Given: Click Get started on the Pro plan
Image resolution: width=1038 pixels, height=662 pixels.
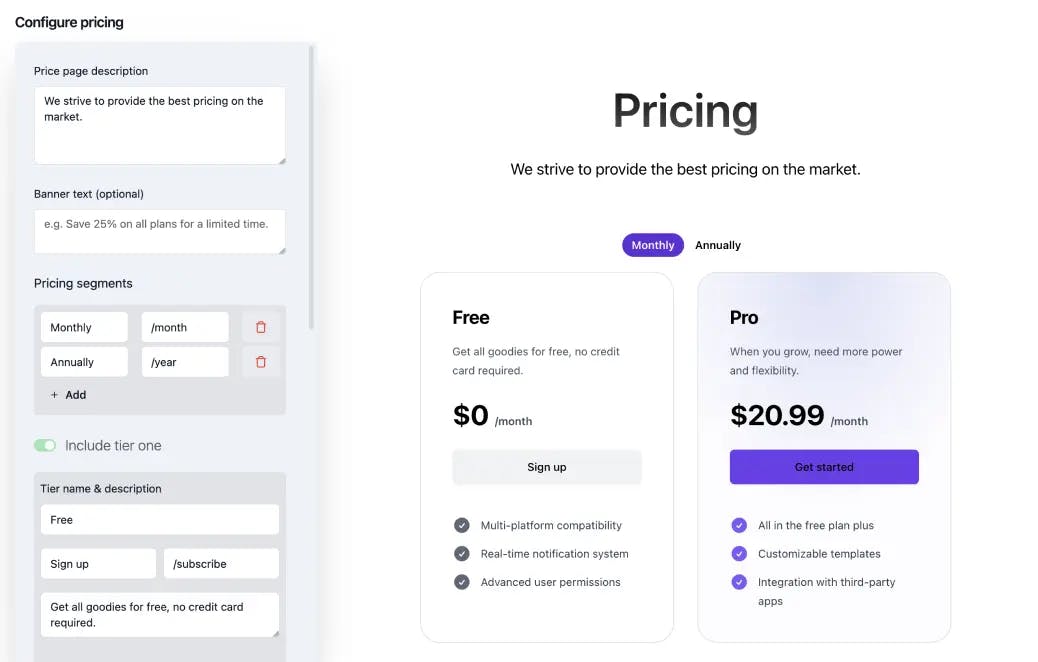Looking at the screenshot, I should pos(823,466).
